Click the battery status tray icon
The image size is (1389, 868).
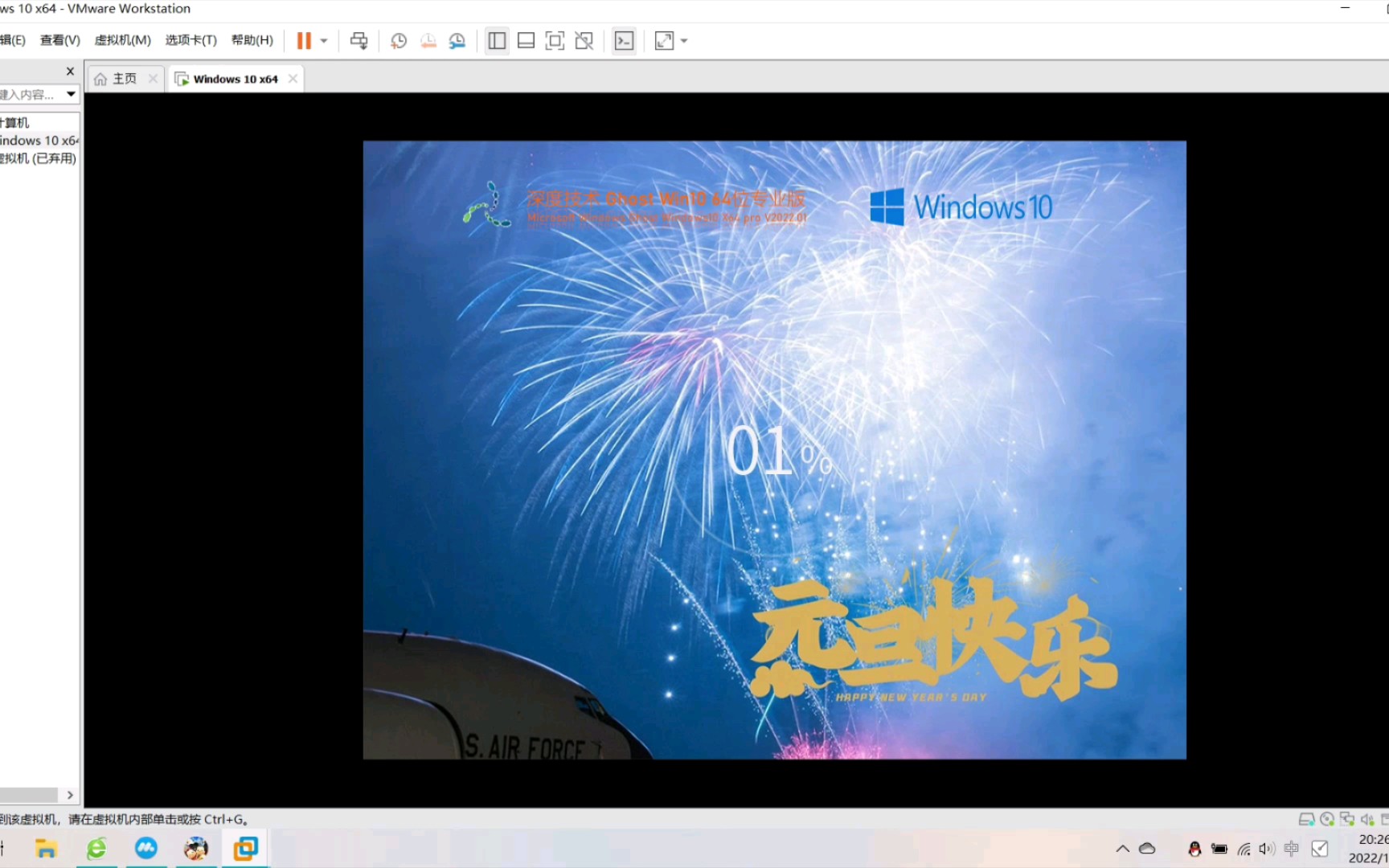[1219, 849]
